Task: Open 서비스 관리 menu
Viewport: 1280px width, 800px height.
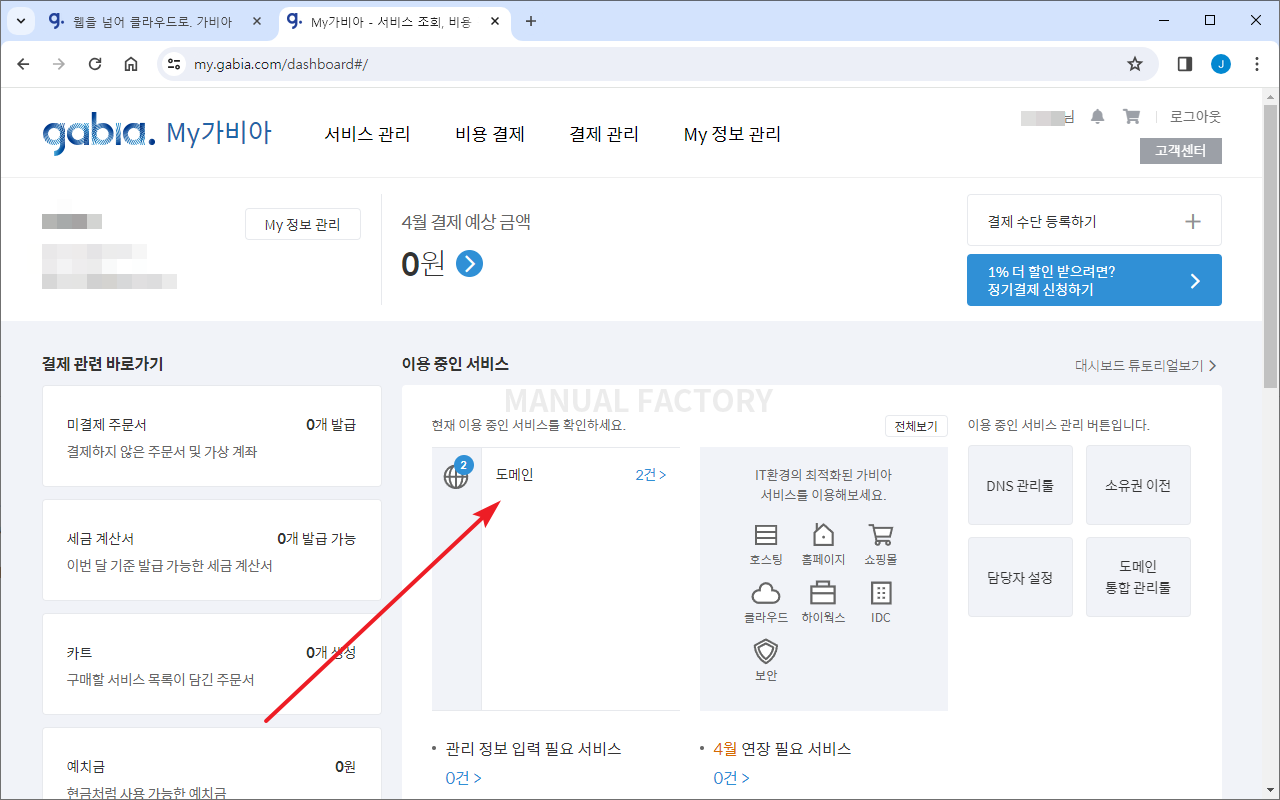Action: coord(367,134)
